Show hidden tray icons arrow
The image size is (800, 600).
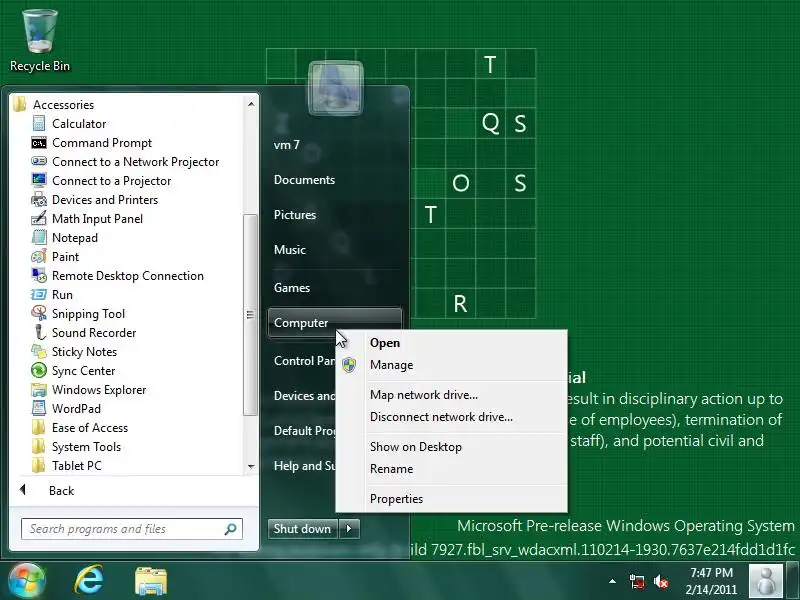click(612, 581)
